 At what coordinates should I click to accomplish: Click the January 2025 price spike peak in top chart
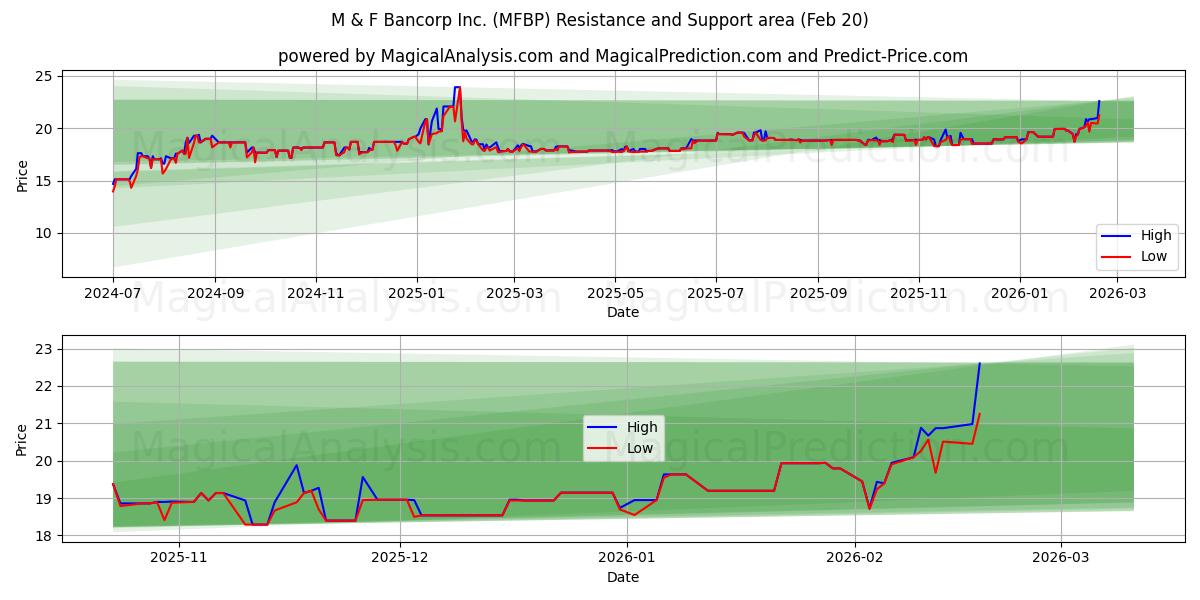[x=457, y=87]
